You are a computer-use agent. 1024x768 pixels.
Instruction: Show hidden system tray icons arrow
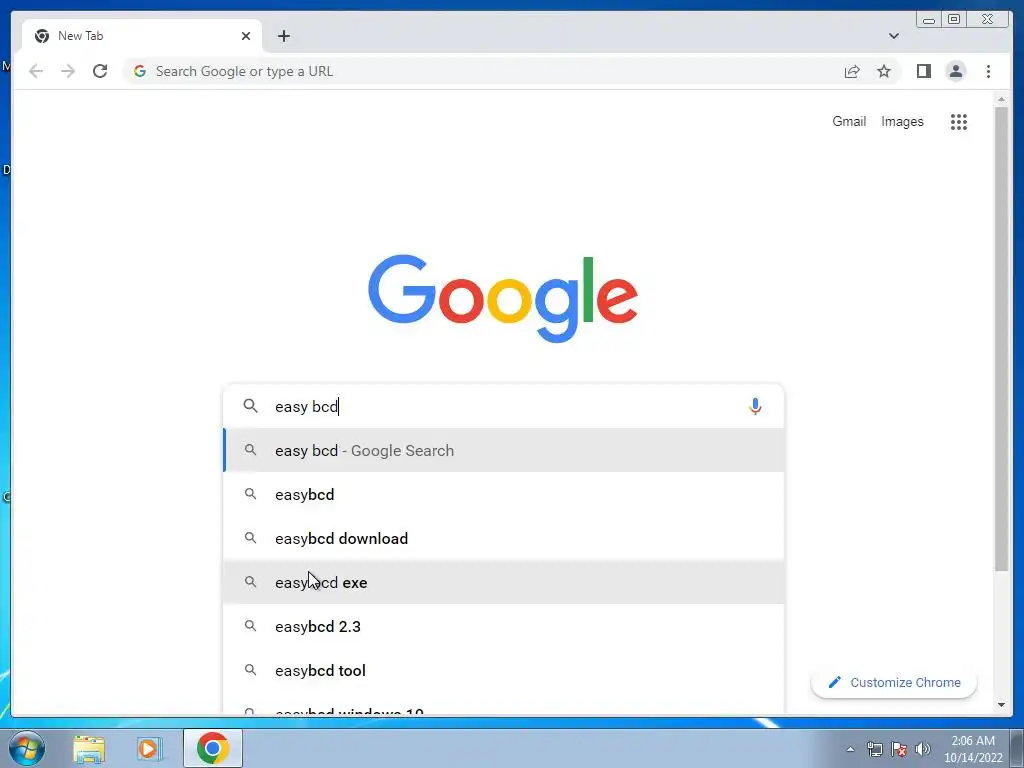click(850, 749)
